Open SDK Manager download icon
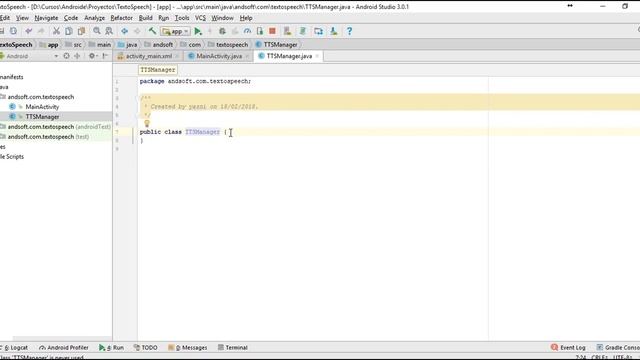Image resolution: width=640 pixels, height=360 pixels. pyautogui.click(x=334, y=31)
